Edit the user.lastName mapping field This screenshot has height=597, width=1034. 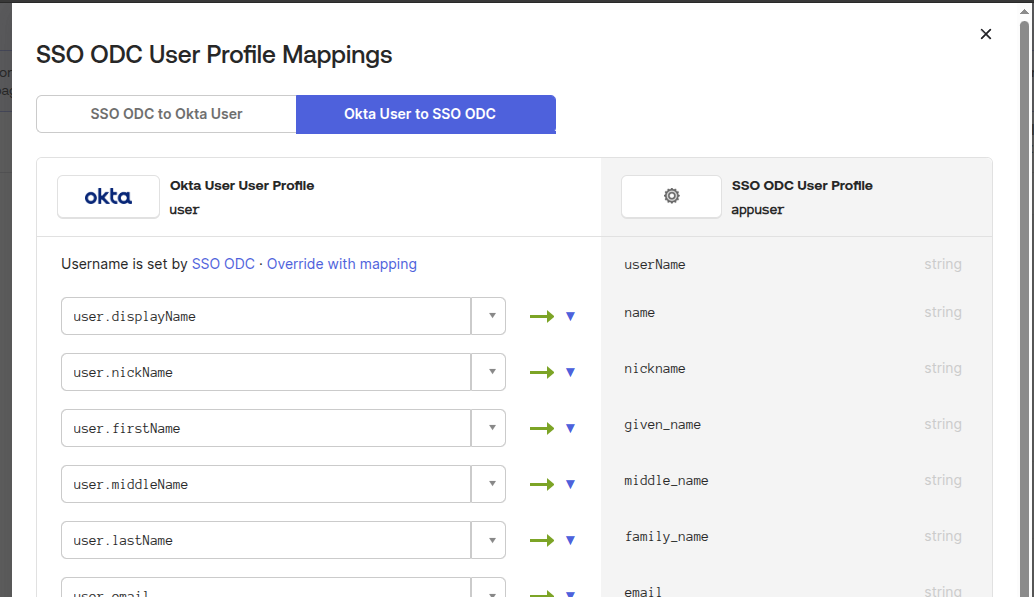[x=266, y=540]
